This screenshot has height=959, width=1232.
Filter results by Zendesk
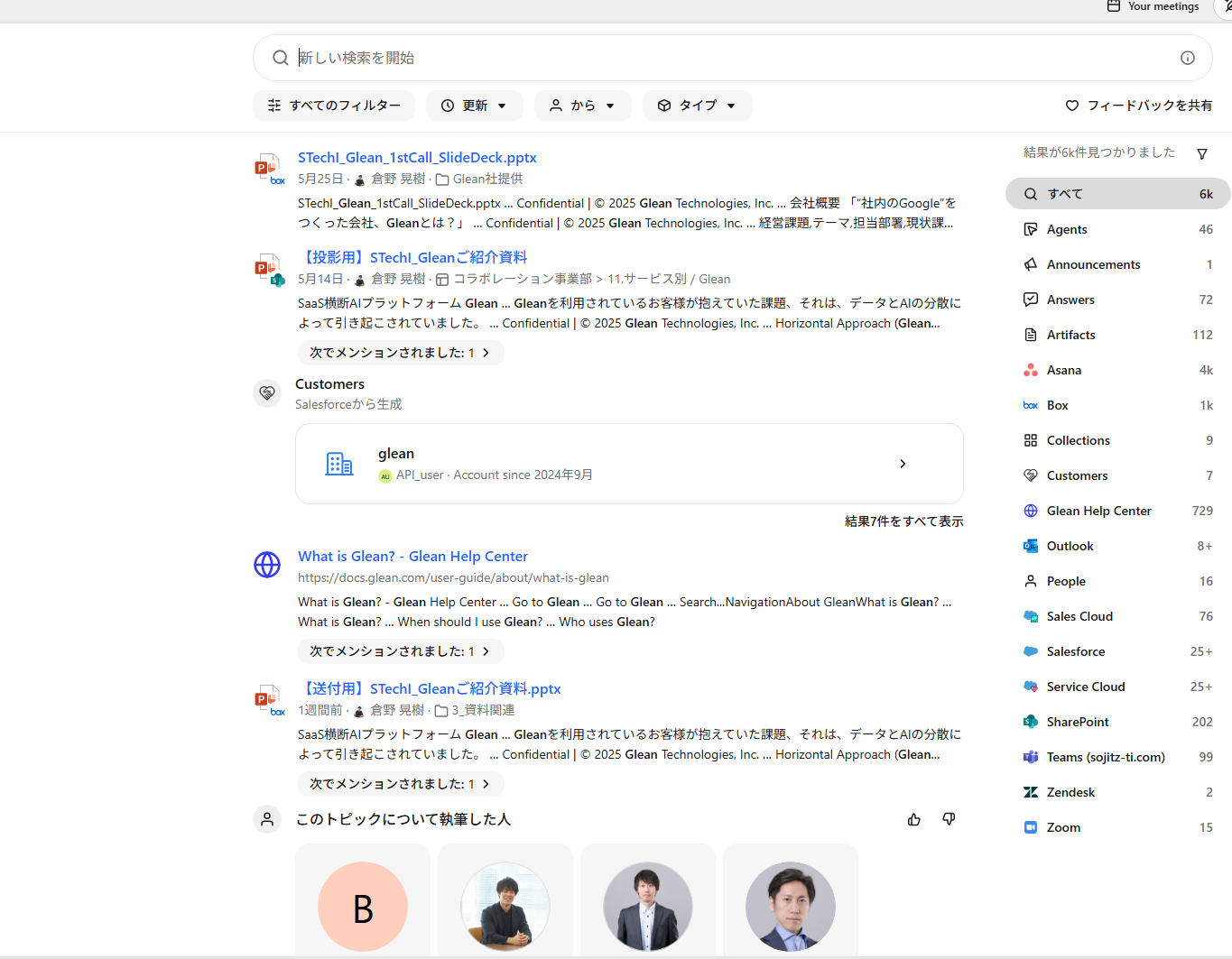pos(1117,792)
